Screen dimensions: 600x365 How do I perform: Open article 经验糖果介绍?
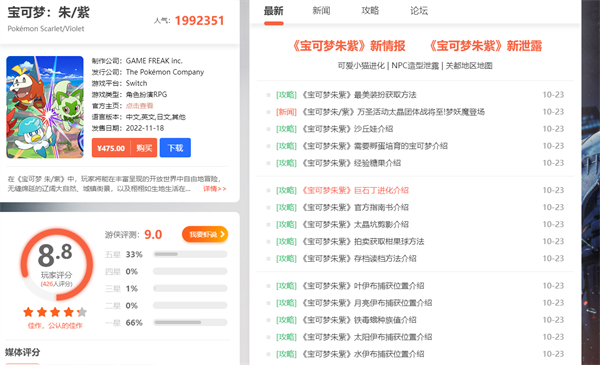tap(351, 163)
